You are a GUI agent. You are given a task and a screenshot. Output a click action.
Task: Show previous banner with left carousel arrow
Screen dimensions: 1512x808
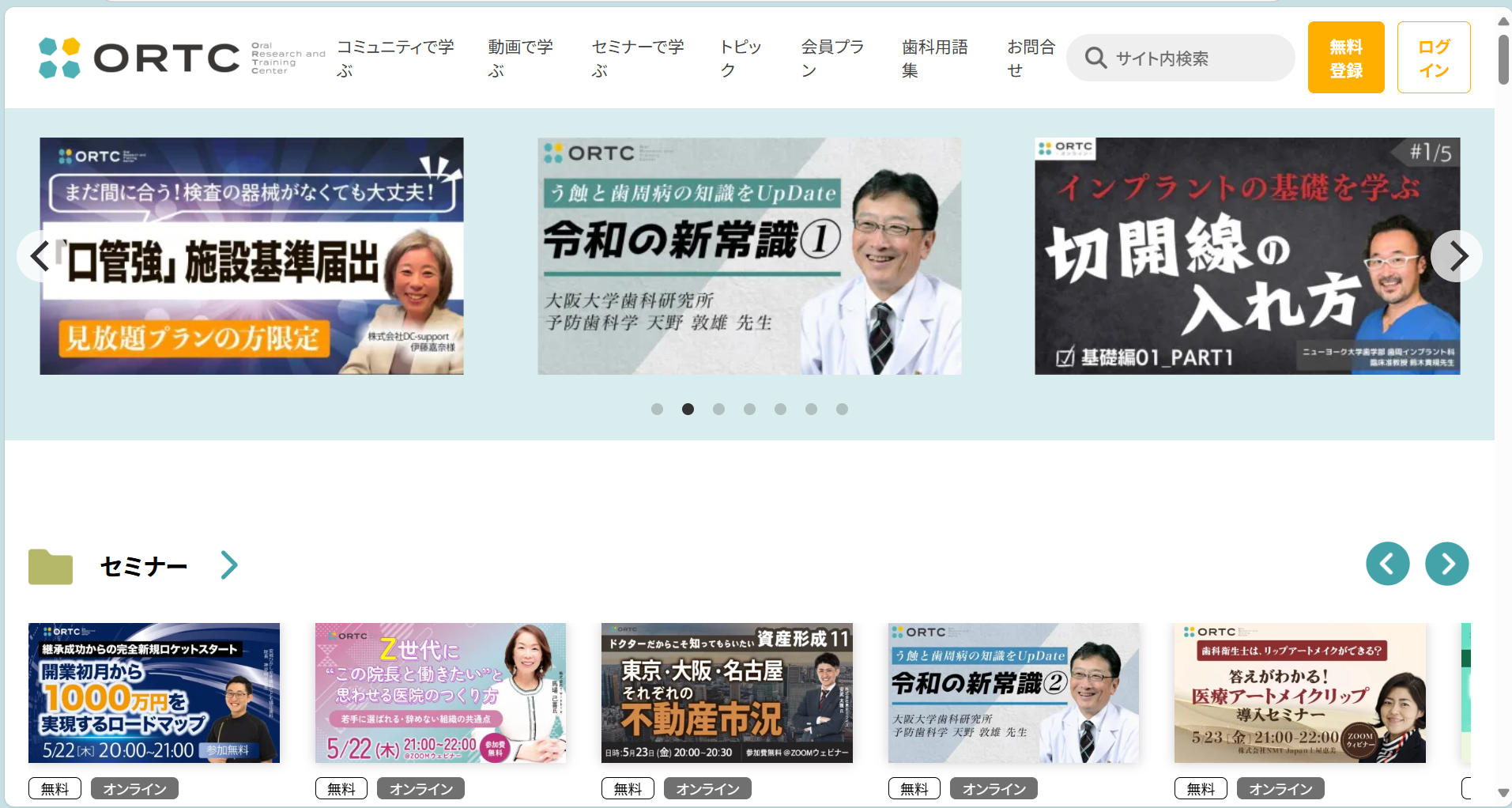tap(40, 255)
